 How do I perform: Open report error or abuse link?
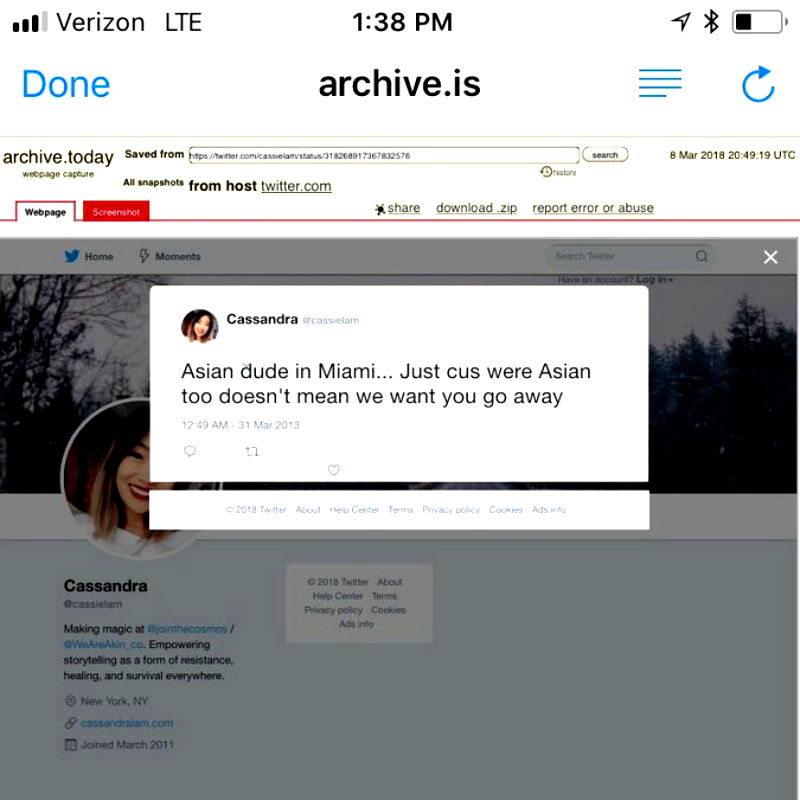click(593, 208)
